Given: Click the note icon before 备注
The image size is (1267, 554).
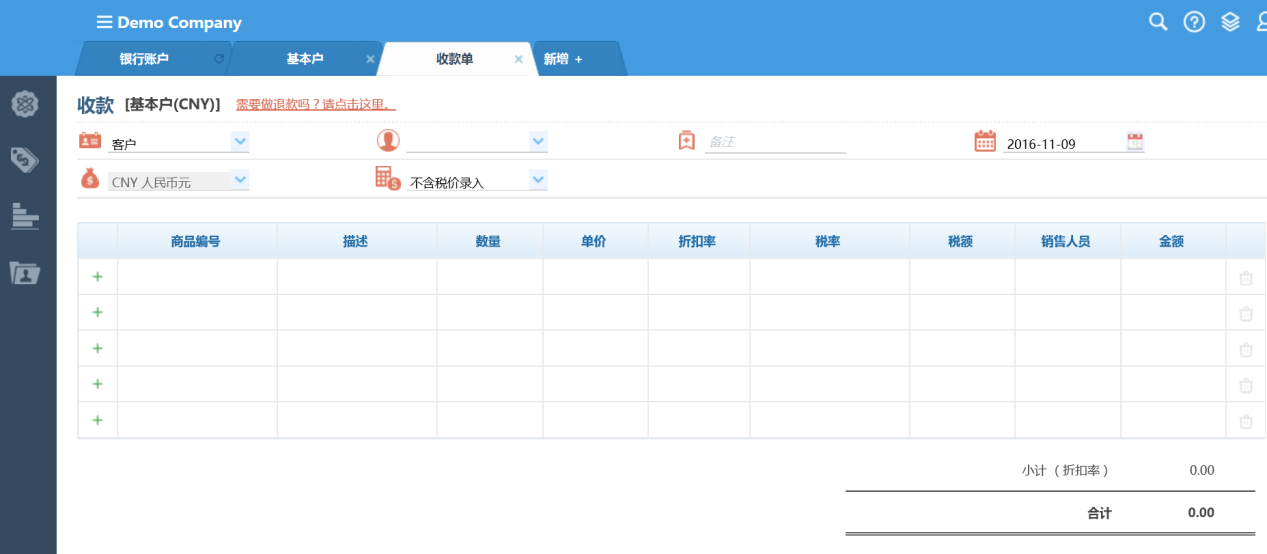Looking at the screenshot, I should tap(686, 141).
